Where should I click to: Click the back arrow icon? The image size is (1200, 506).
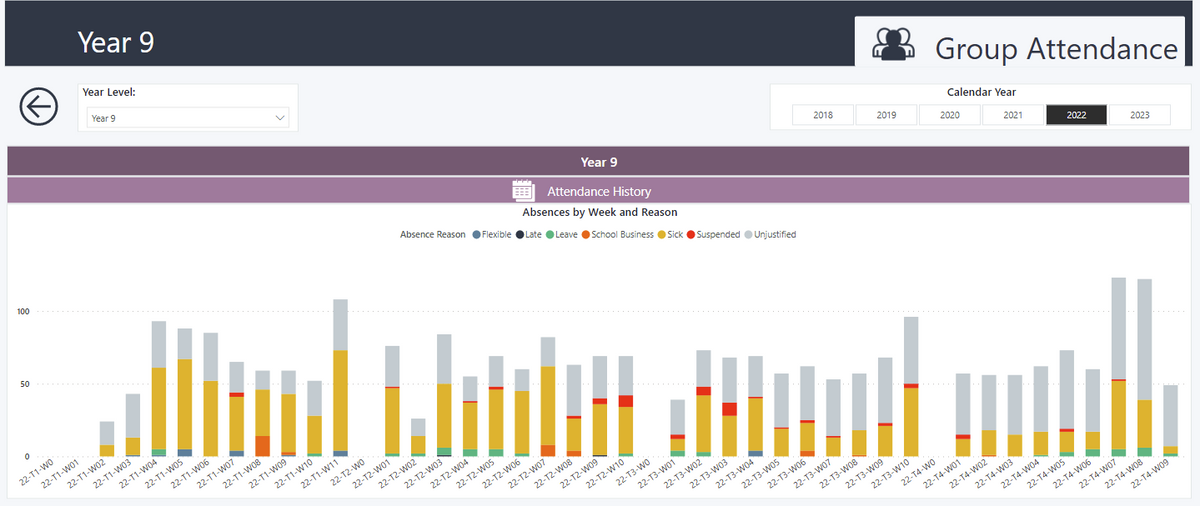coord(38,105)
